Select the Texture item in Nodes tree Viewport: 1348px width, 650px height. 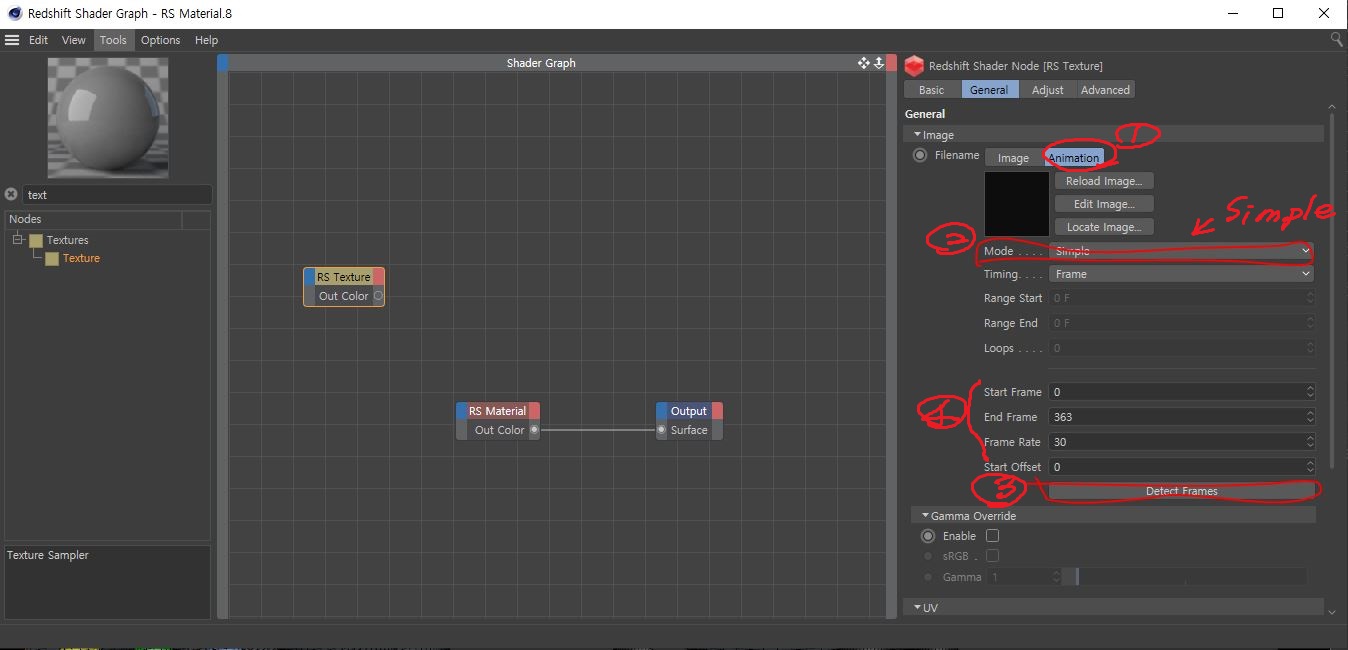click(x=81, y=258)
